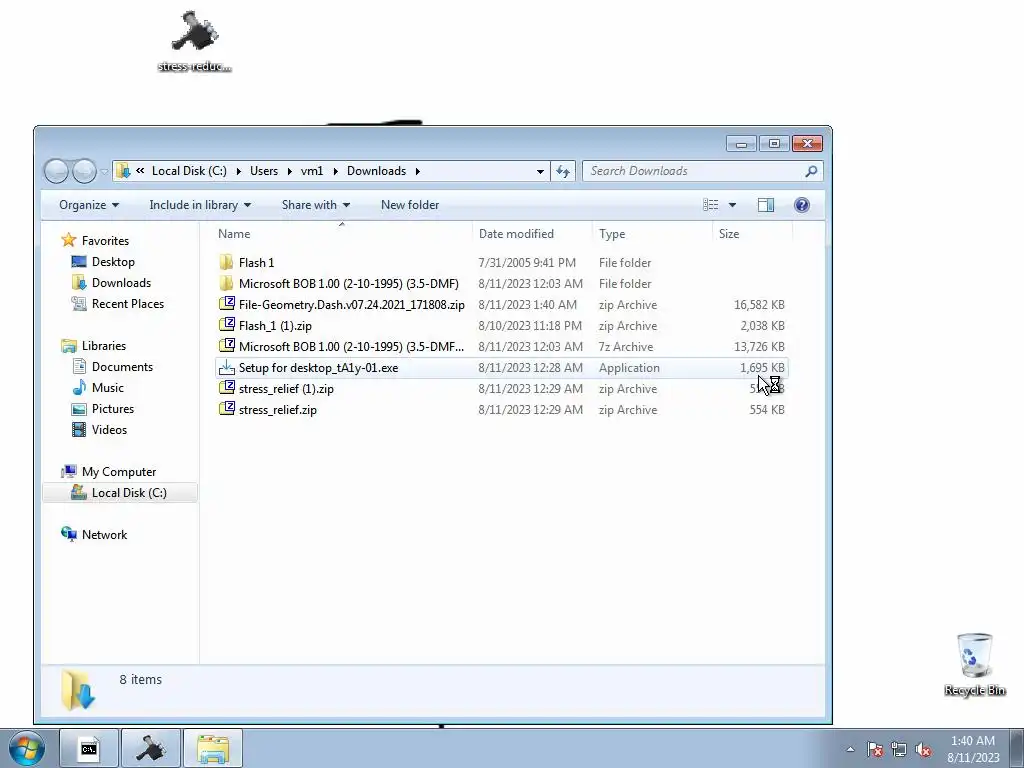Click the Forward navigation arrow

(x=84, y=171)
